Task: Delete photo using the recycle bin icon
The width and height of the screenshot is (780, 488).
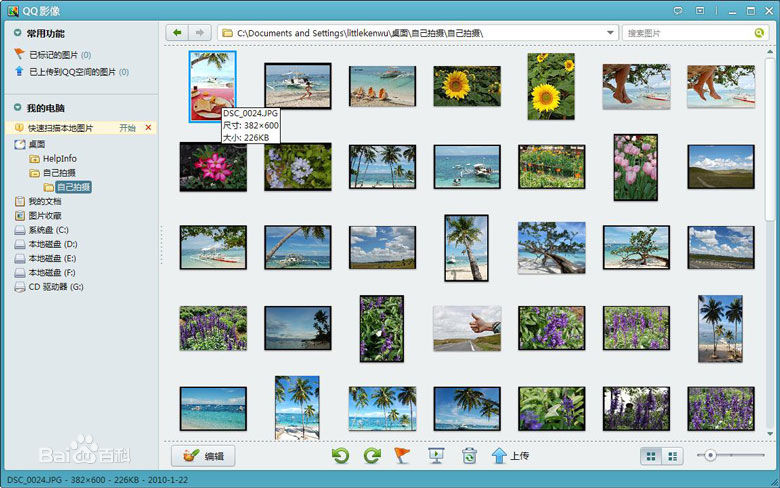Action: click(468, 456)
